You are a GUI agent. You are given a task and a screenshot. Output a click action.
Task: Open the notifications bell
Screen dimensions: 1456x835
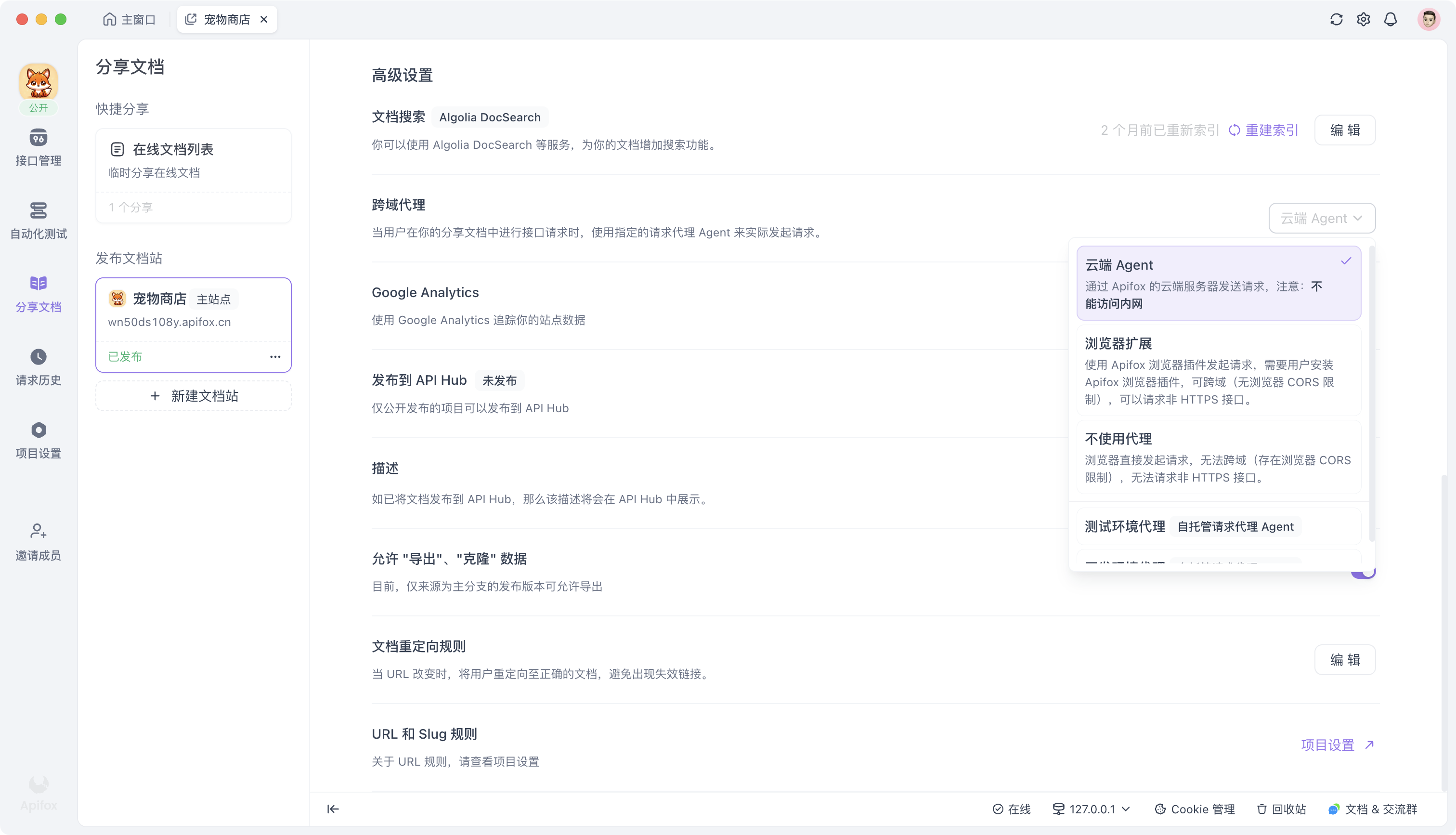coord(1391,19)
